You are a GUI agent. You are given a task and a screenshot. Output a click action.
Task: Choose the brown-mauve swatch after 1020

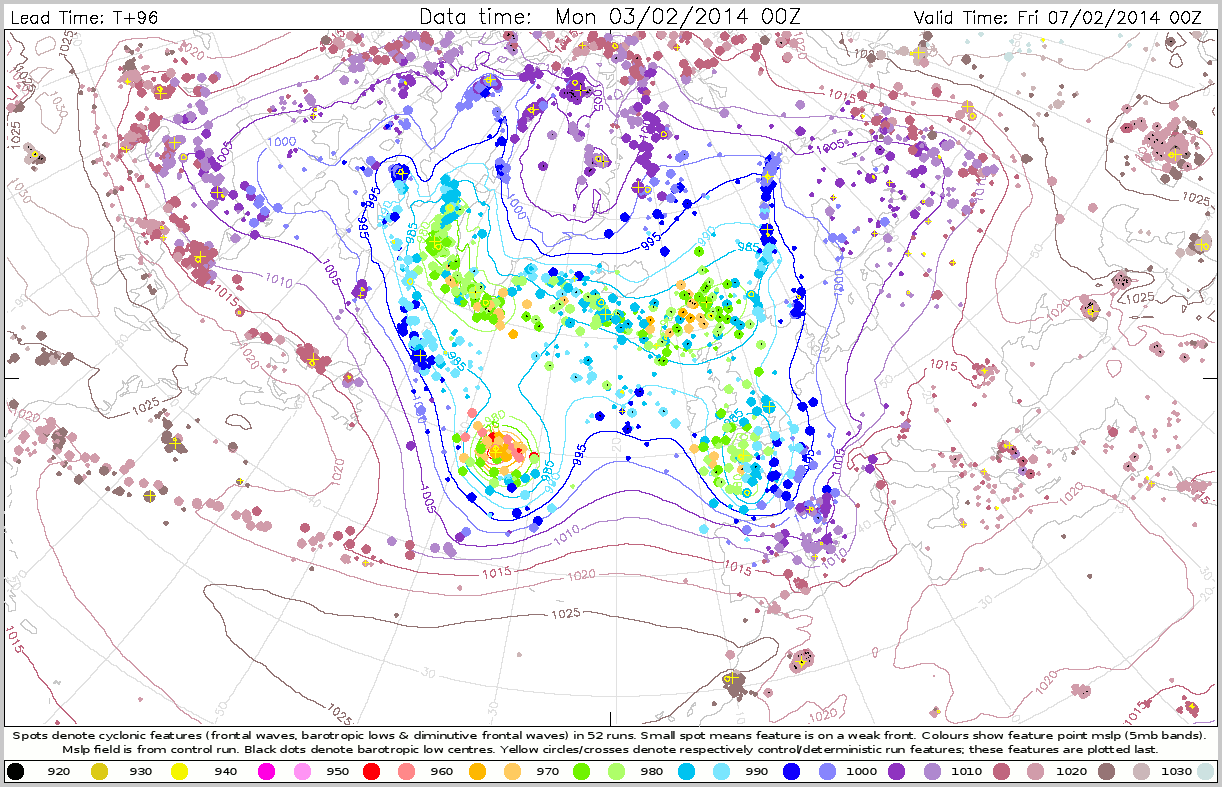click(x=1106, y=771)
